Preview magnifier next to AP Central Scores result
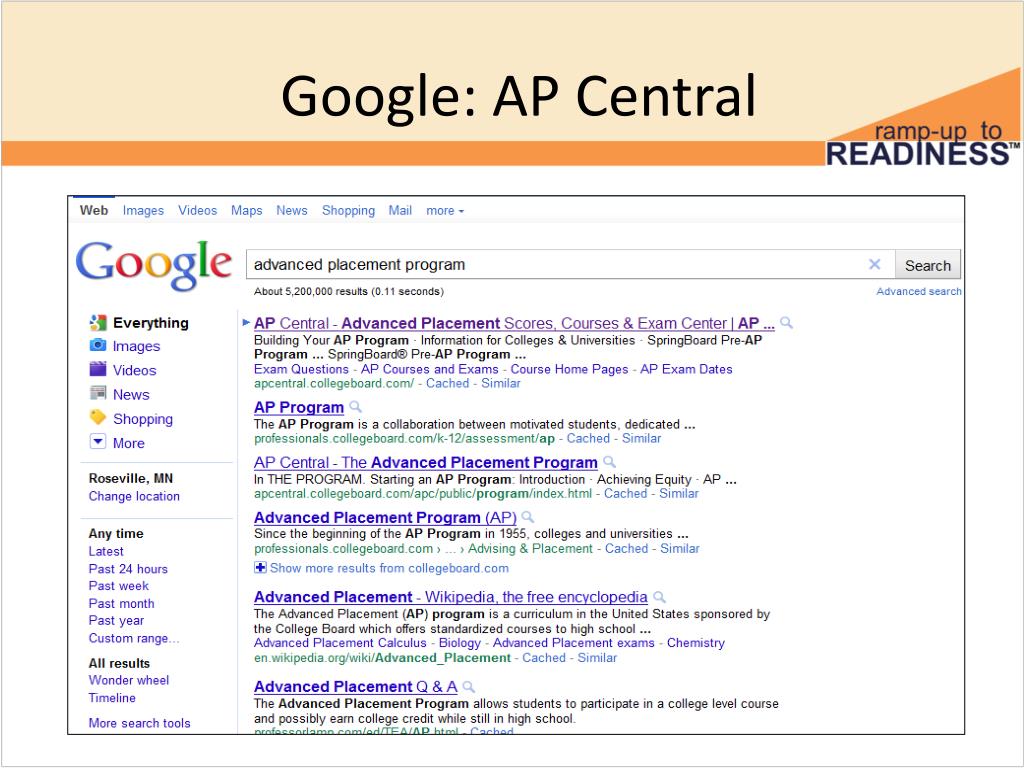The image size is (1024, 768). tap(786, 323)
